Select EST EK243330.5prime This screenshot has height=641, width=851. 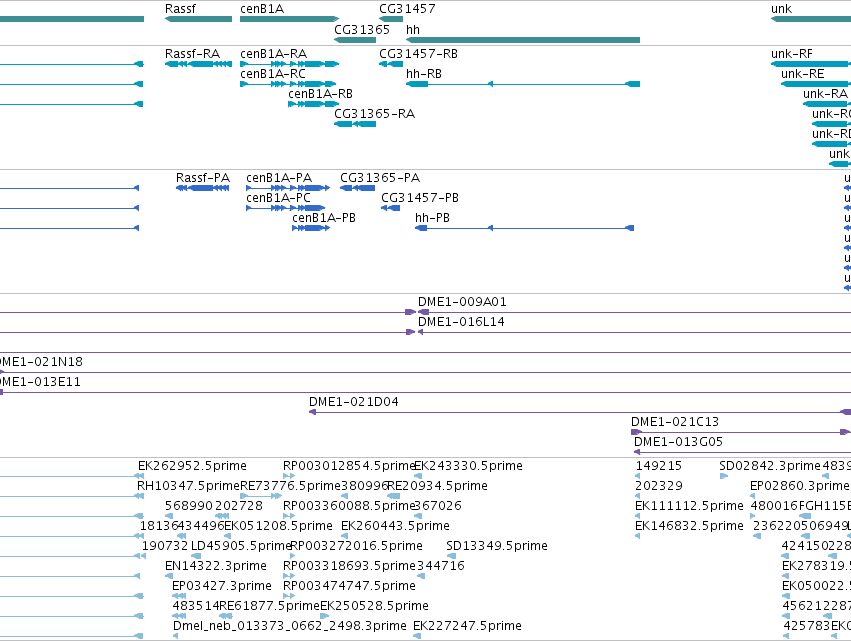point(468,466)
